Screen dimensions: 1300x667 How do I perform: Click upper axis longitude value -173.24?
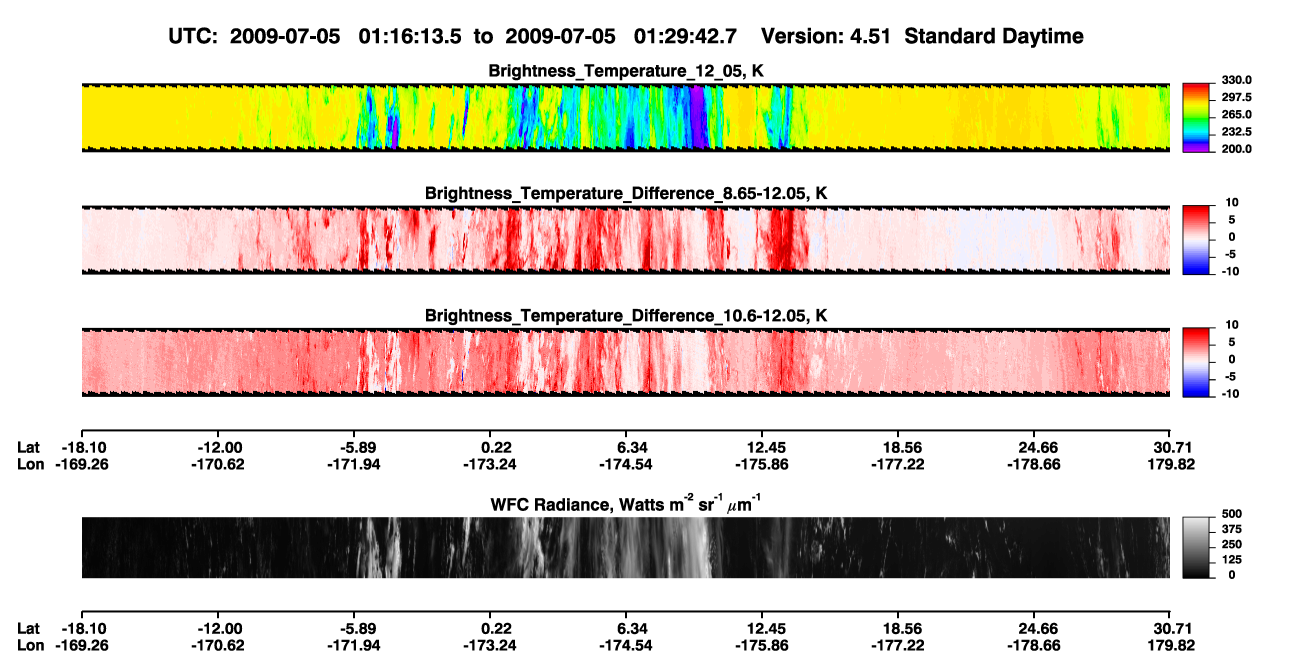coord(489,465)
